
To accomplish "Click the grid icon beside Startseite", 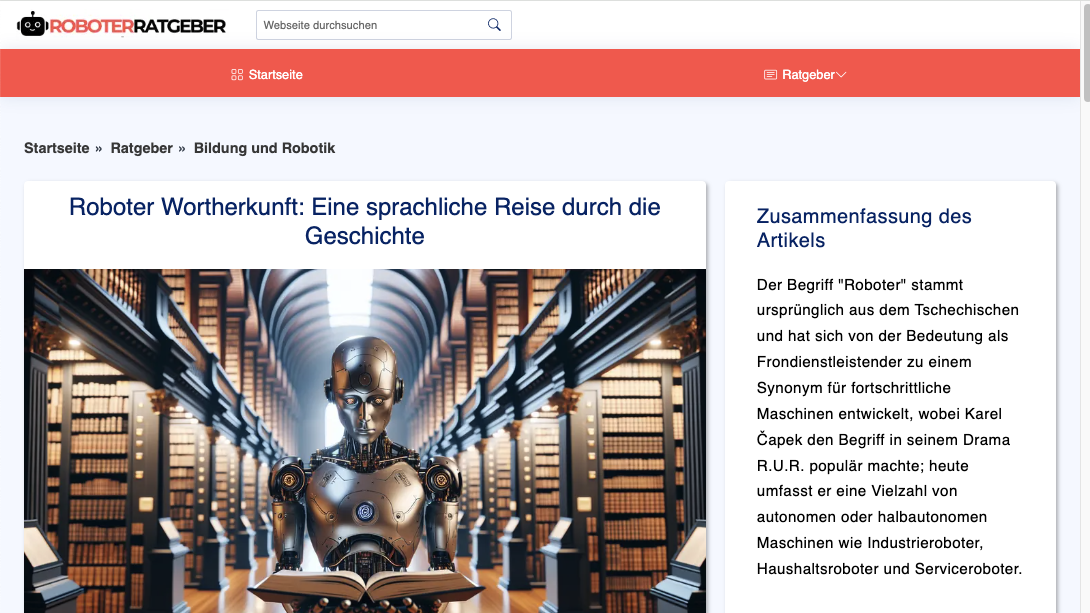I will (237, 75).
